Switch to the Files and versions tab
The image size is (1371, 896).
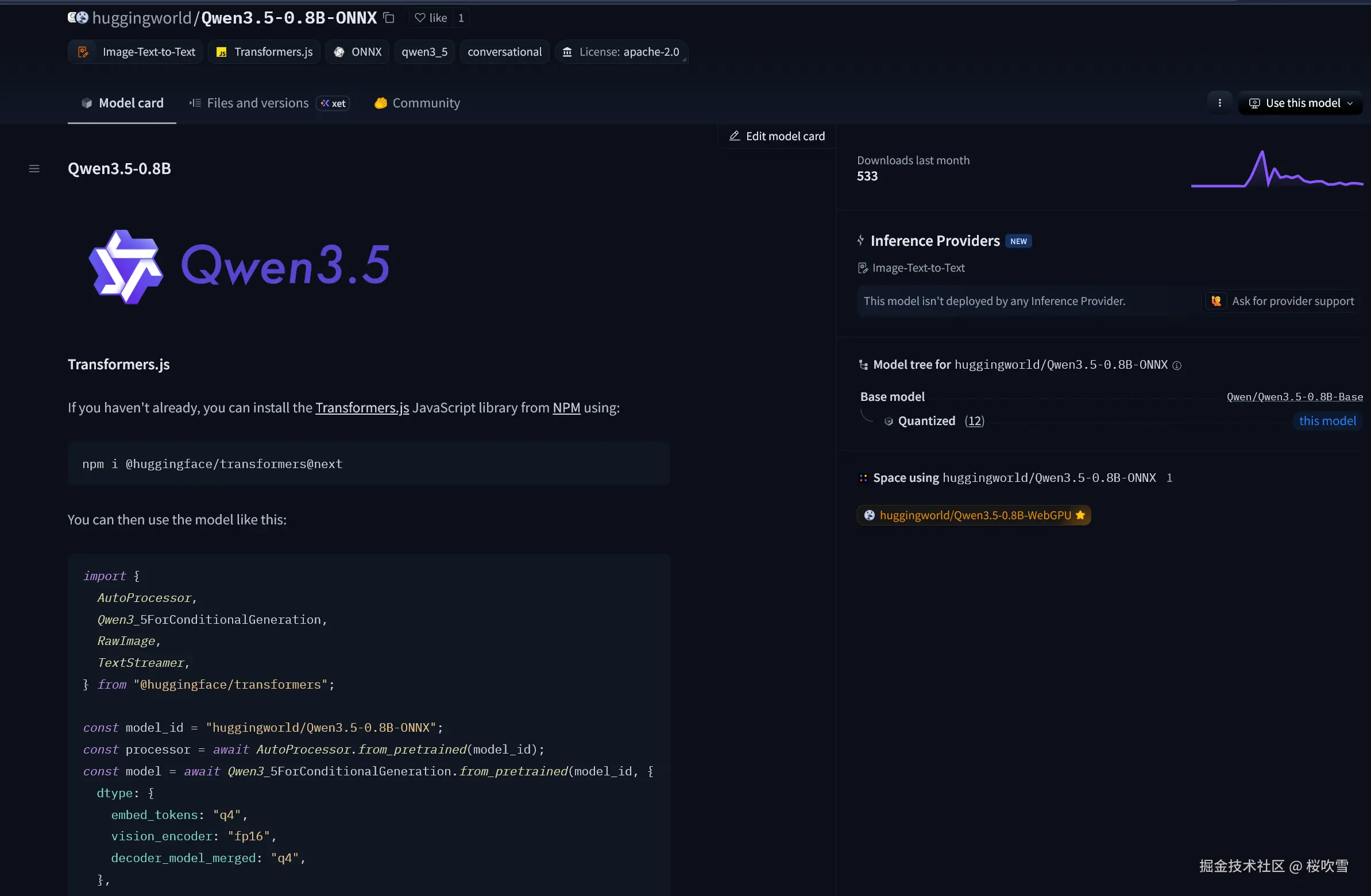(257, 103)
